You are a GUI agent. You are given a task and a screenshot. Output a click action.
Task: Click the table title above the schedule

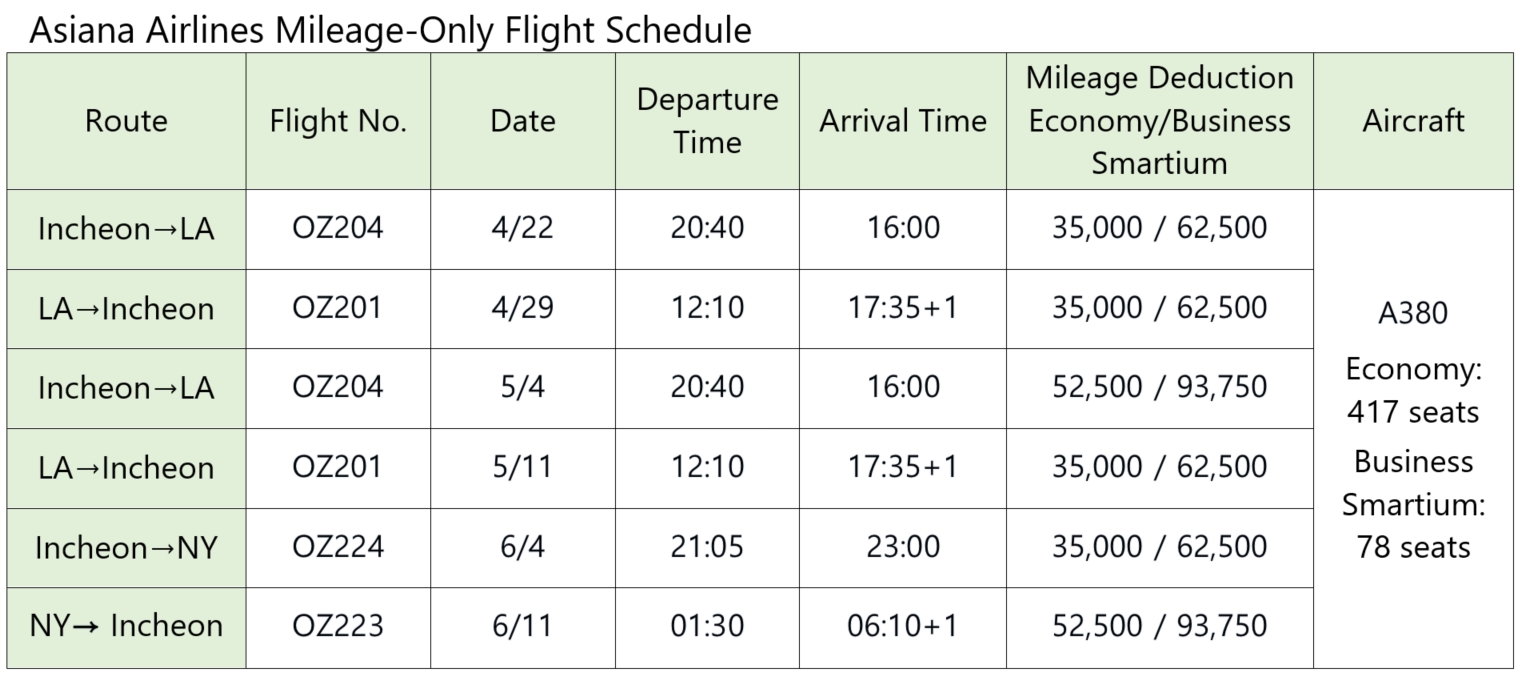pyautogui.click(x=391, y=31)
